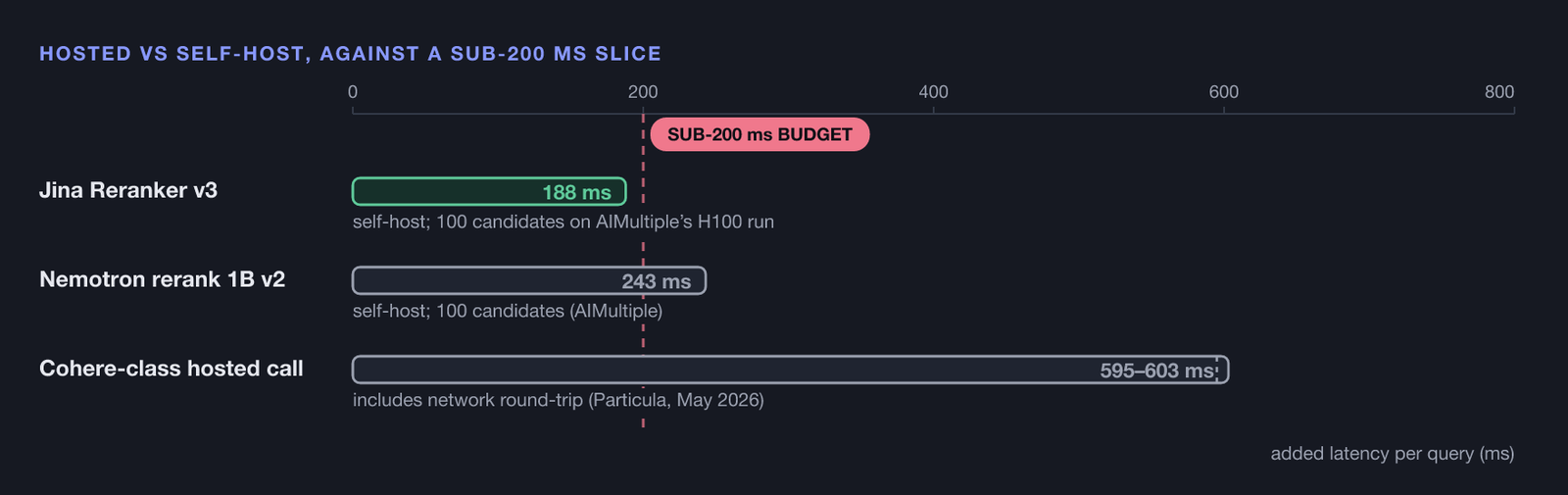Click the 200 axis tick label
The width and height of the screenshot is (1568, 495).
(x=643, y=92)
